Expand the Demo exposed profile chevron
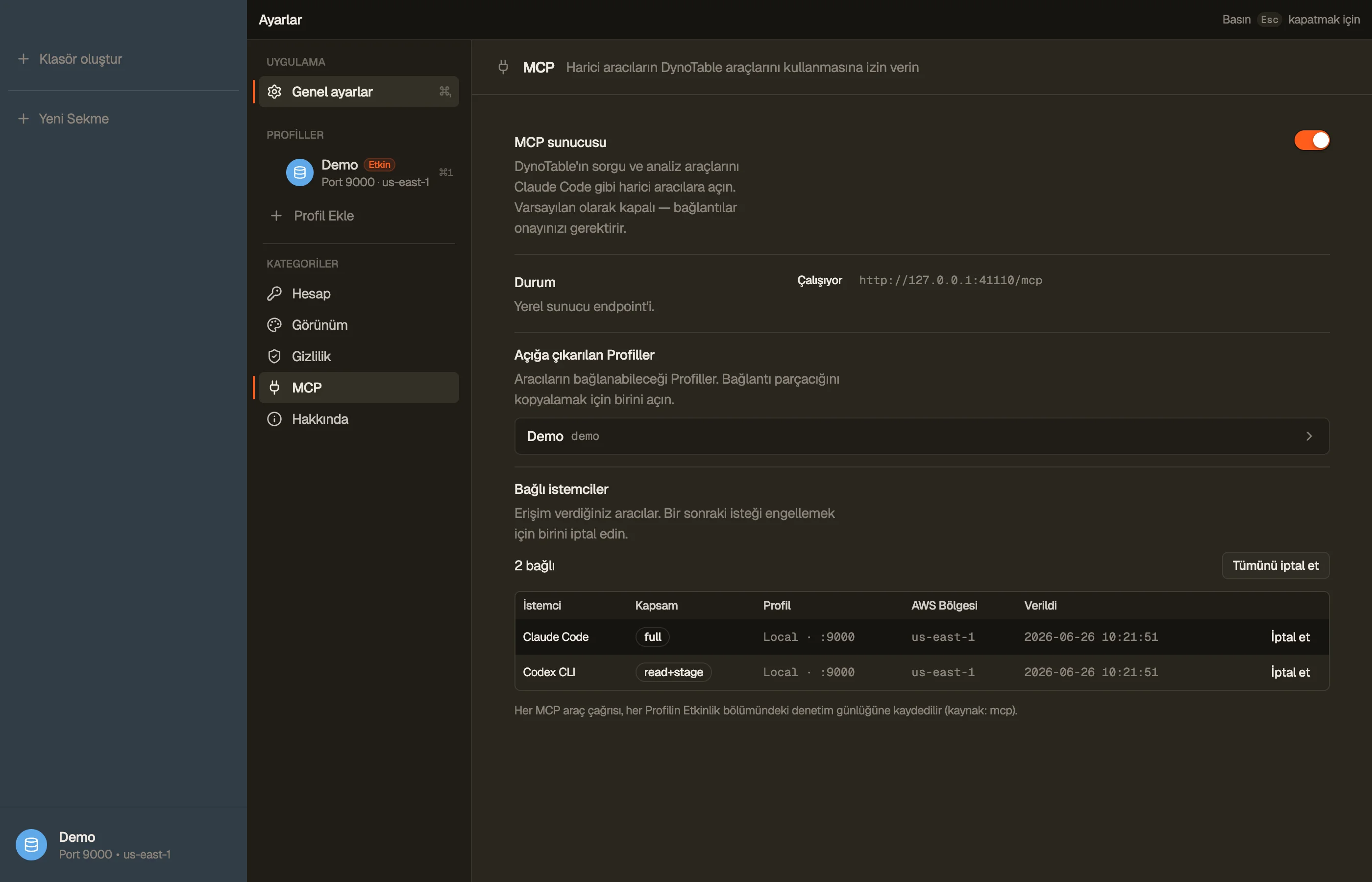Viewport: 1372px width, 882px height. click(1308, 437)
